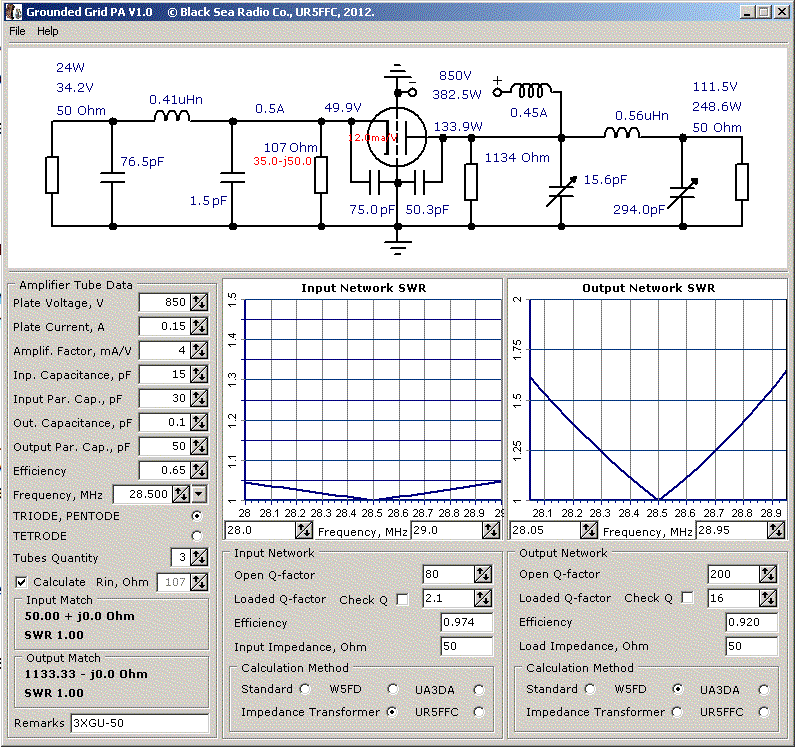Select Input Network UR5FFC calculation method
This screenshot has width=795, height=747.
click(479, 712)
